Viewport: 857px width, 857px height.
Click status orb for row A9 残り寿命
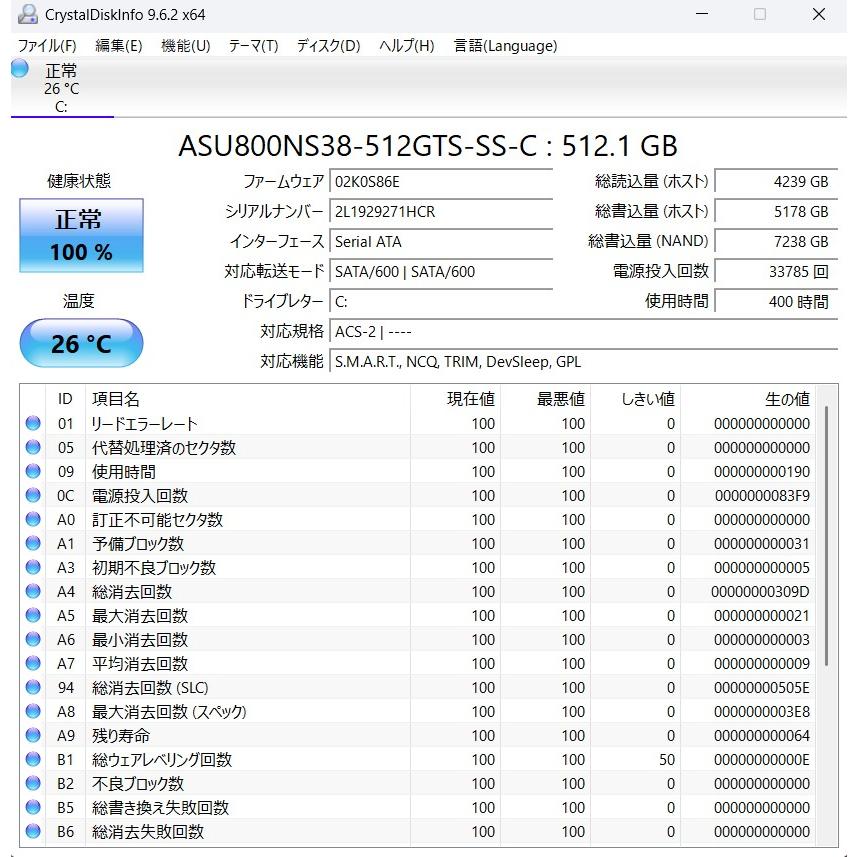pyautogui.click(x=33, y=735)
